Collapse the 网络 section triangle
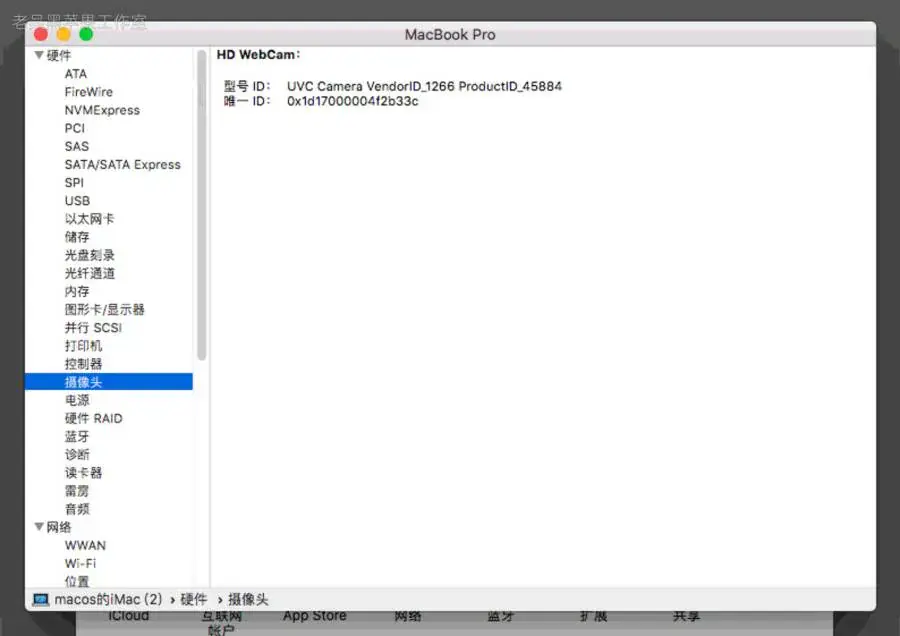 point(39,526)
